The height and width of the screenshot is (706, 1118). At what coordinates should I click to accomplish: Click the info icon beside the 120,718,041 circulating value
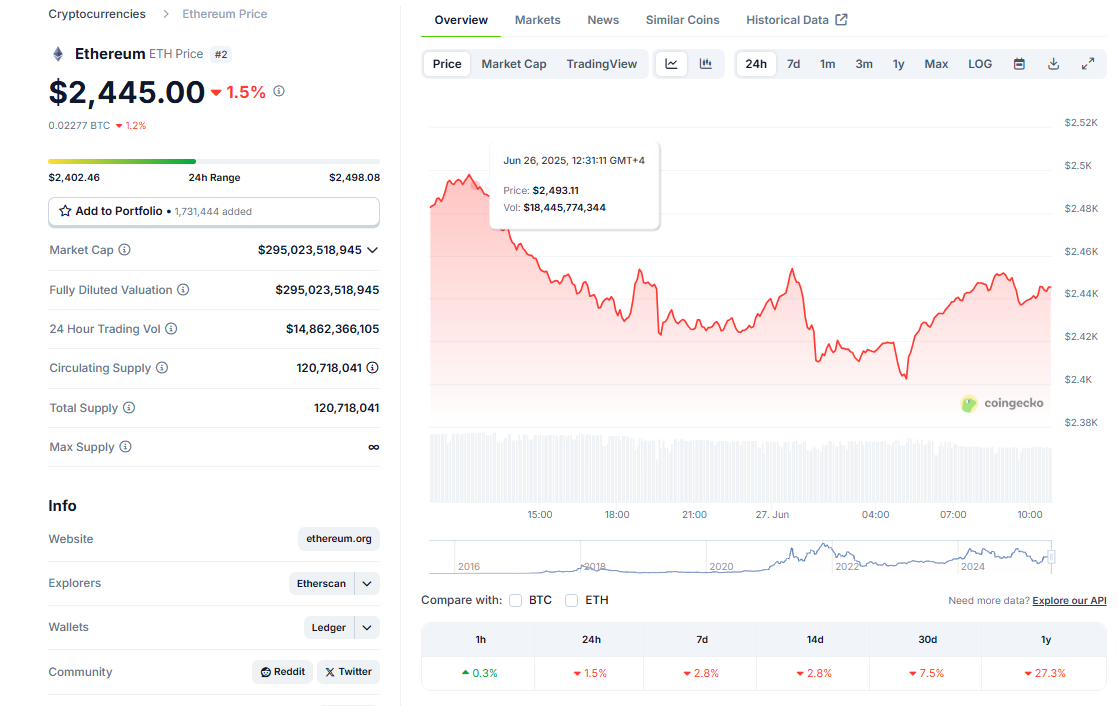click(x=372, y=368)
